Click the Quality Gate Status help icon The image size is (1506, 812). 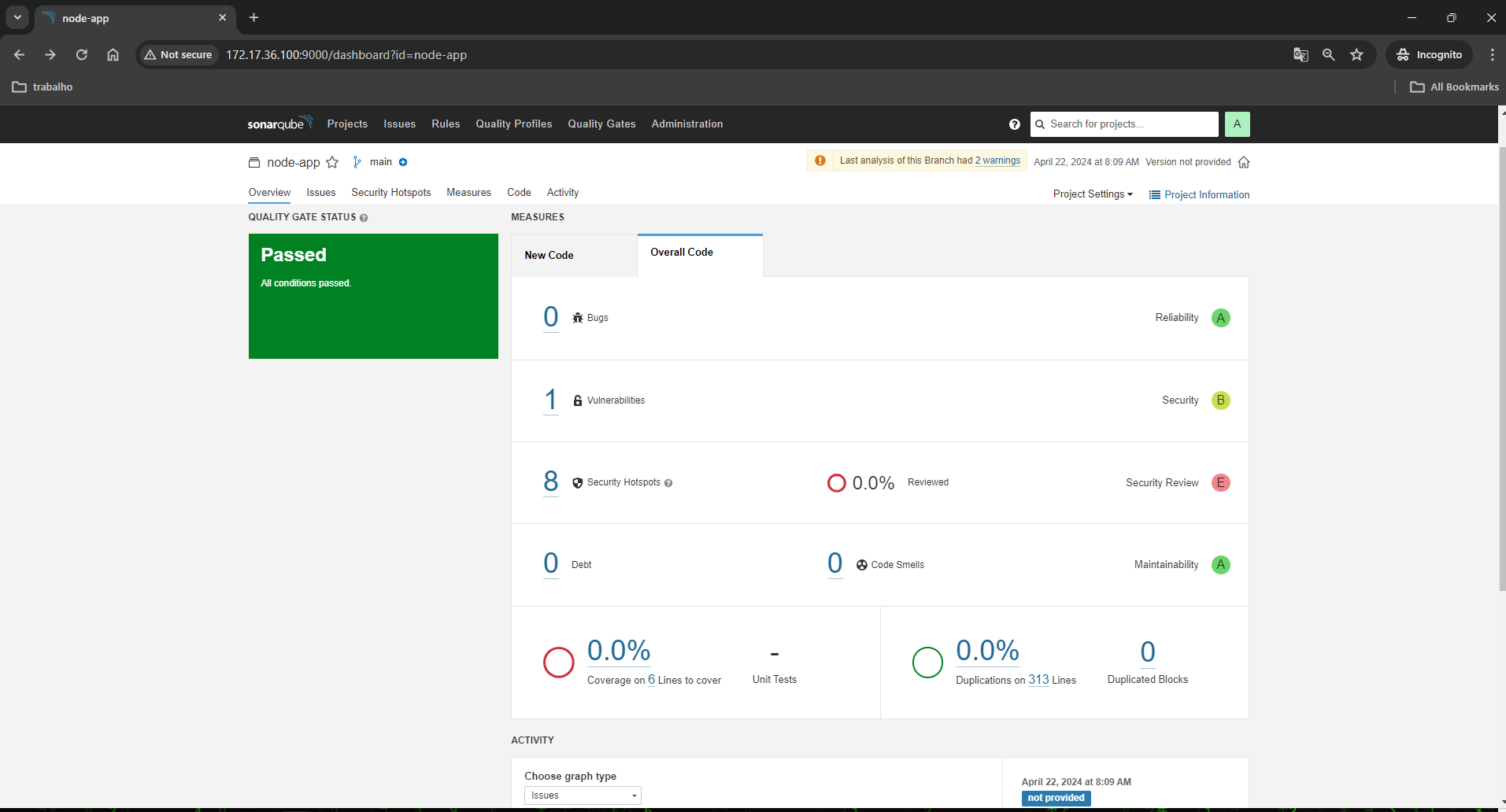[x=364, y=218]
